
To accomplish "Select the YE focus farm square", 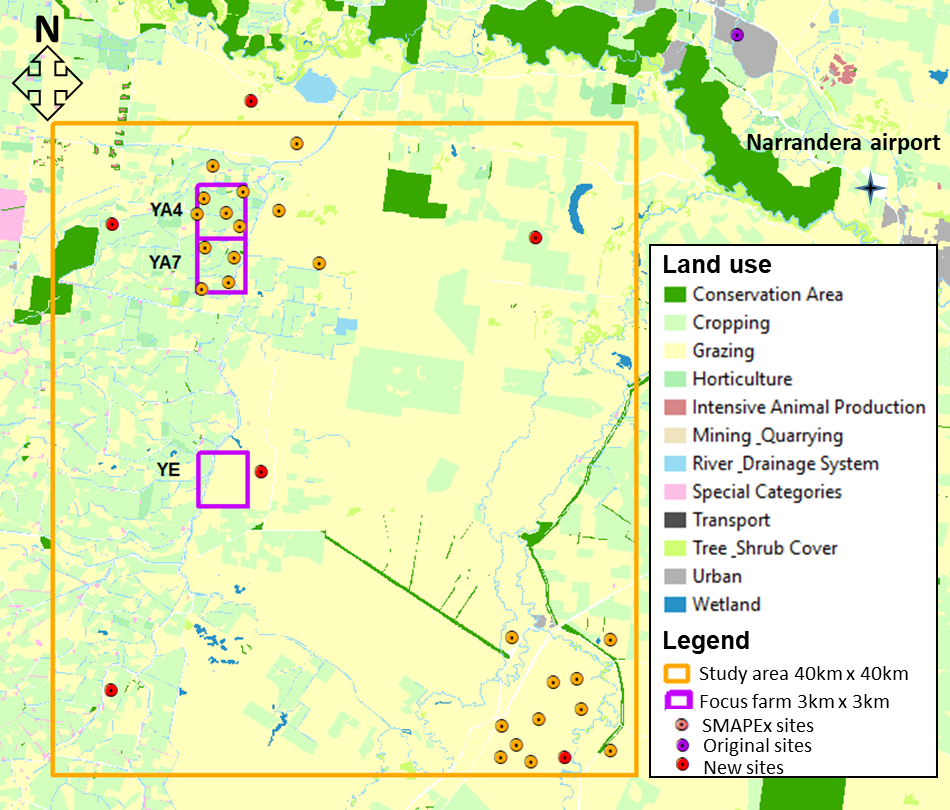I will pyautogui.click(x=222, y=479).
